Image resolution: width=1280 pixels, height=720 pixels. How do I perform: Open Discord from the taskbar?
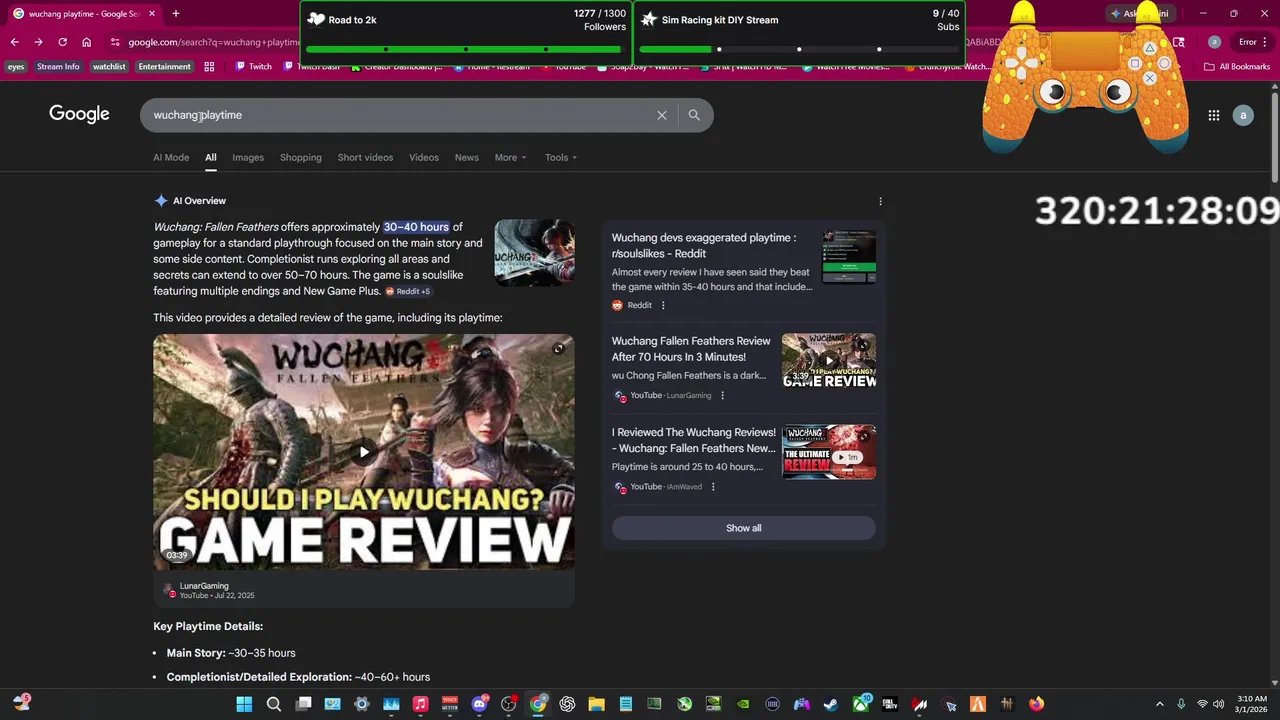pos(479,704)
